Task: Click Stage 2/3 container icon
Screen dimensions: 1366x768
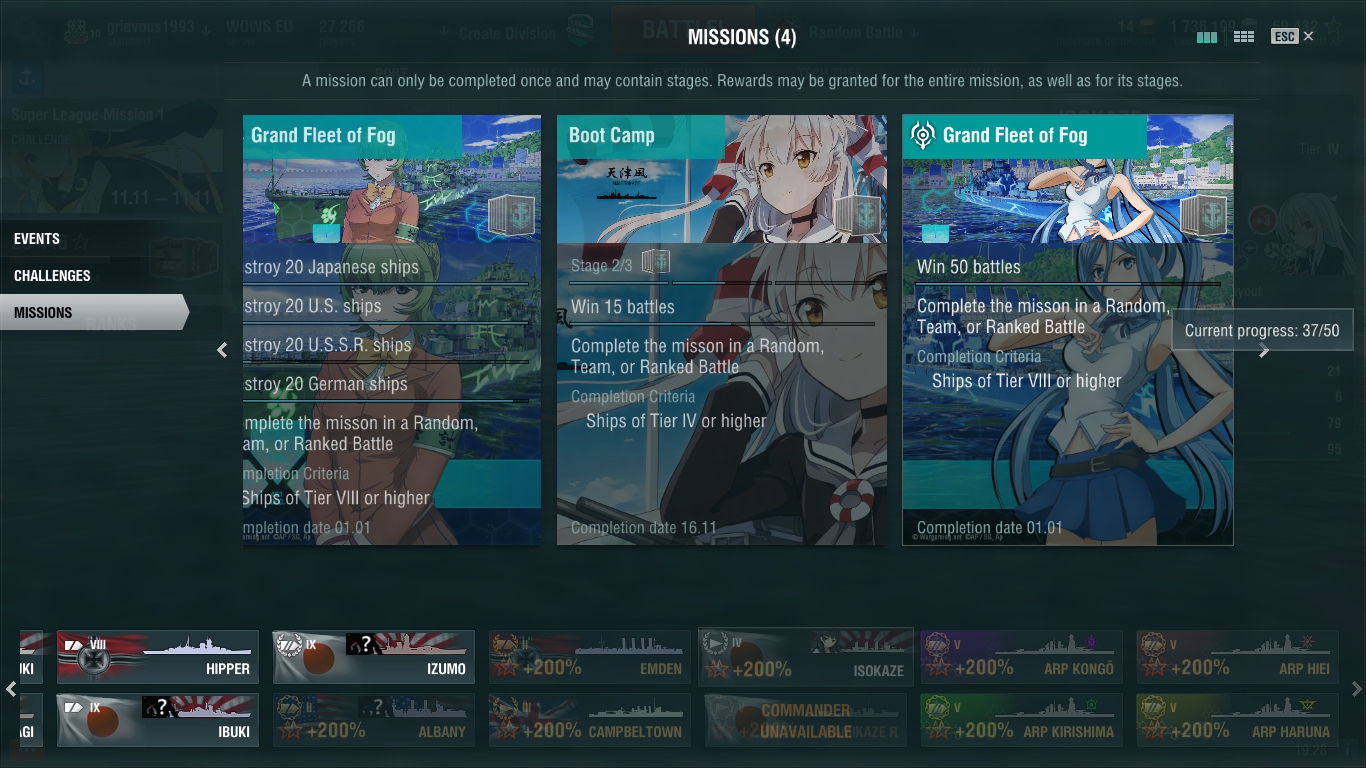Action: 655,262
